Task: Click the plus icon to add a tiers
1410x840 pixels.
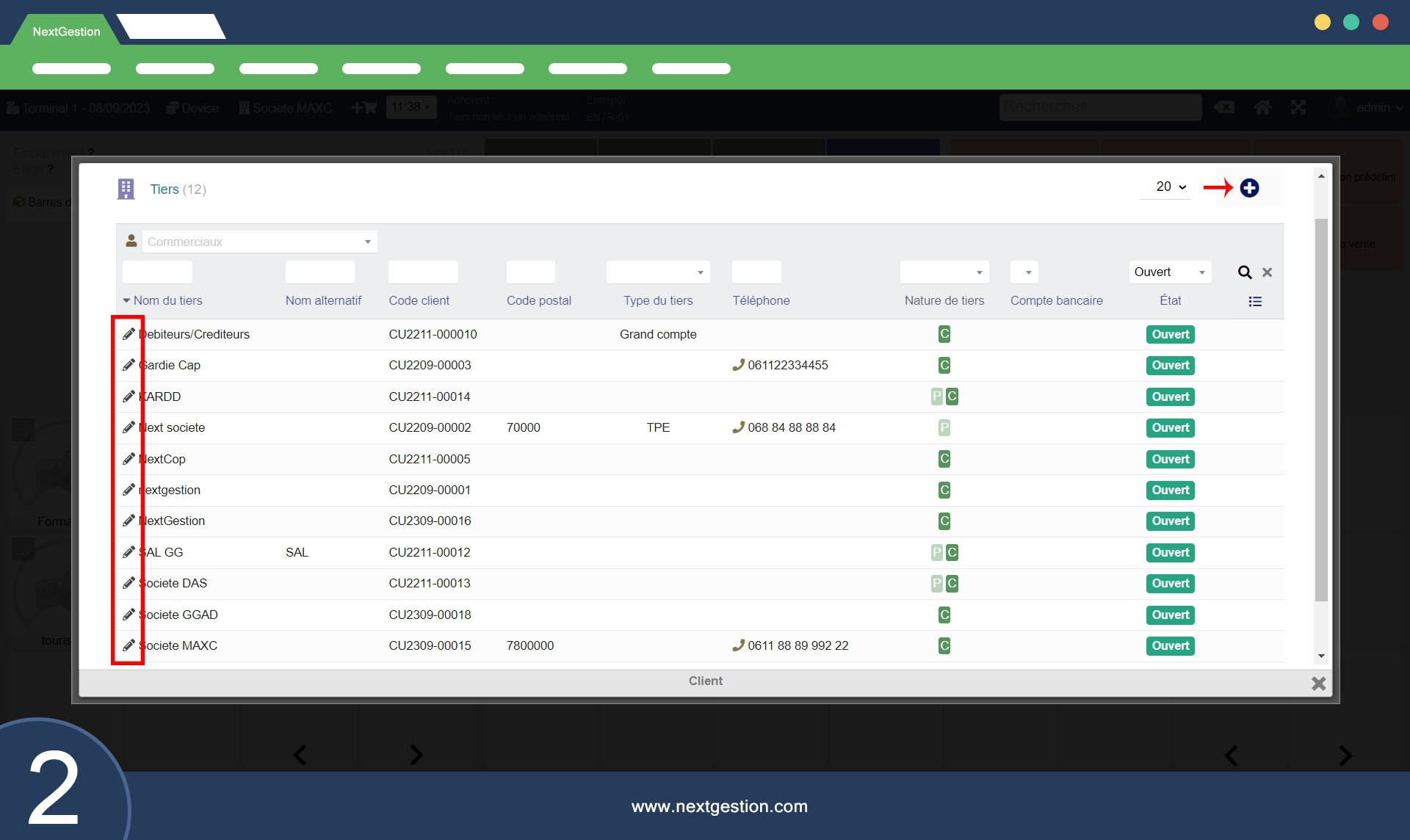Action: tap(1249, 188)
